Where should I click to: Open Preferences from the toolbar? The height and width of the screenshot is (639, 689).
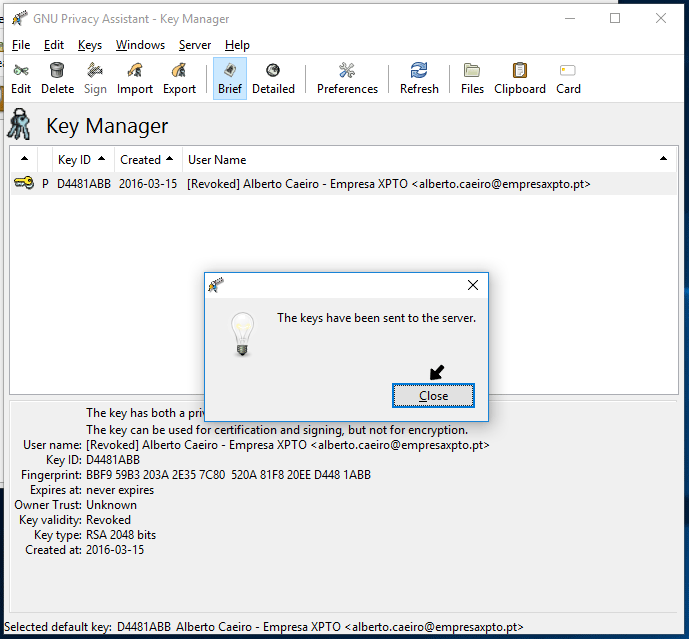pos(347,79)
